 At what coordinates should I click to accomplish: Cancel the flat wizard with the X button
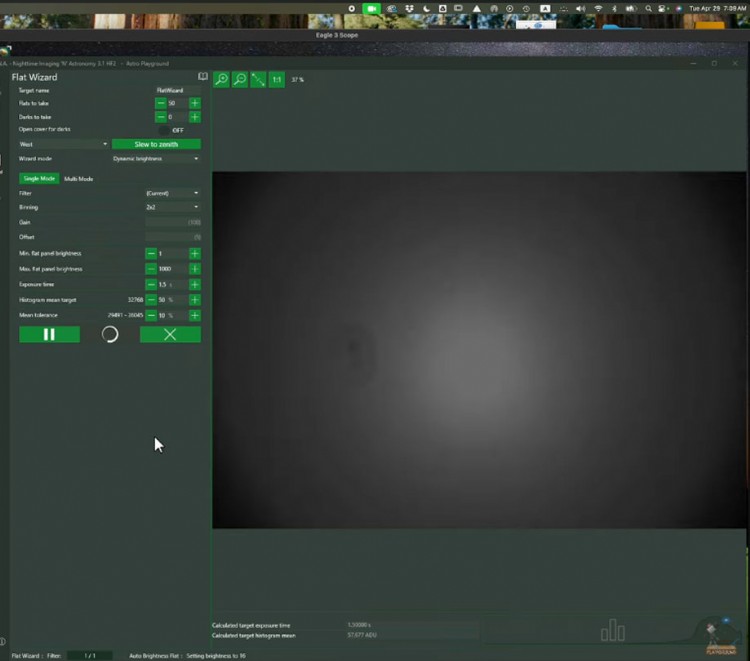(x=170, y=334)
